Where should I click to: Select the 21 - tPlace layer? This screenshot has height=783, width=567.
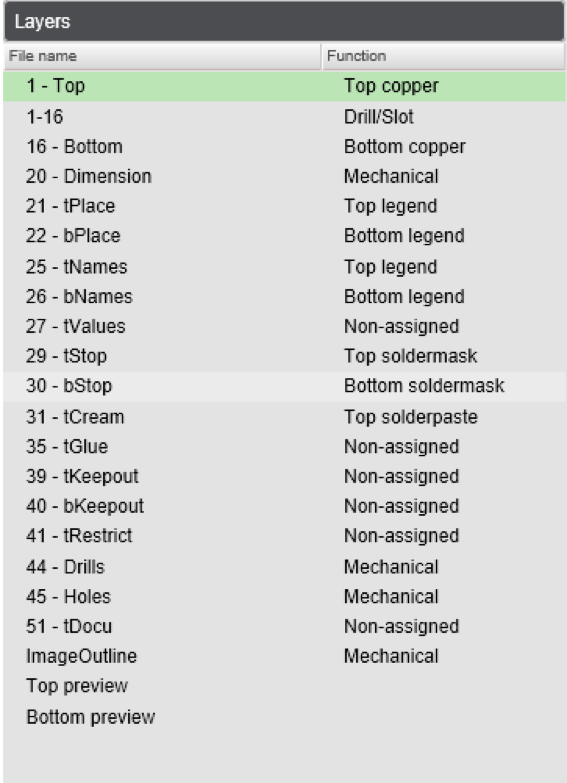(284, 206)
